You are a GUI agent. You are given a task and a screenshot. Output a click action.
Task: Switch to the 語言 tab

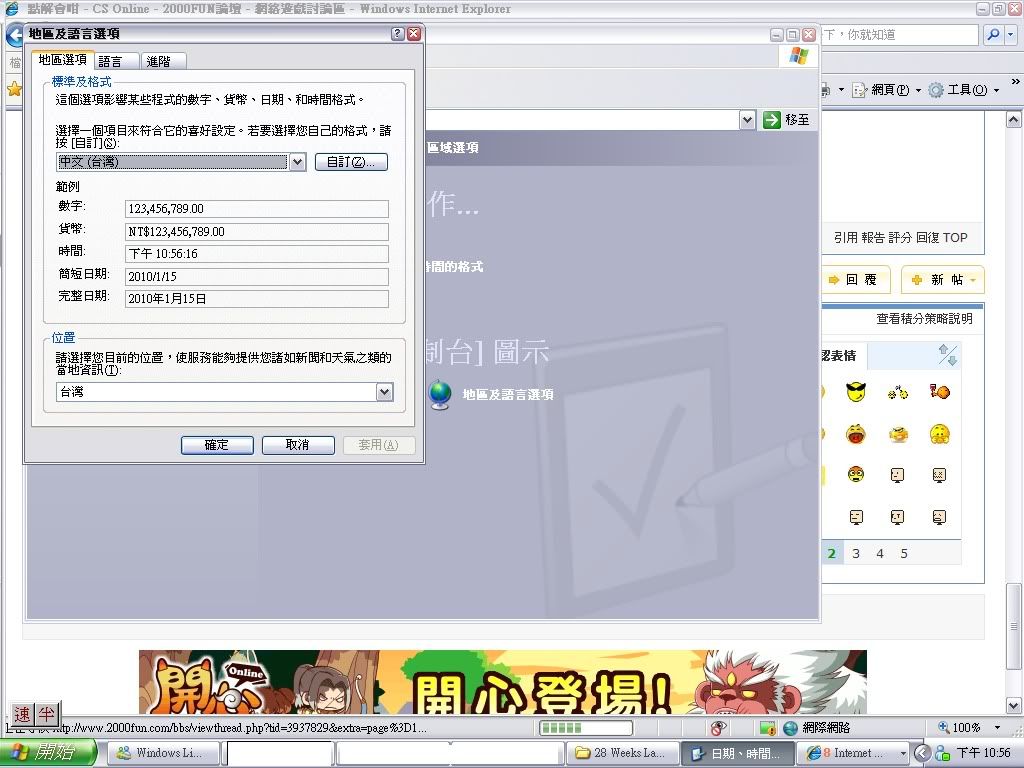pos(111,62)
